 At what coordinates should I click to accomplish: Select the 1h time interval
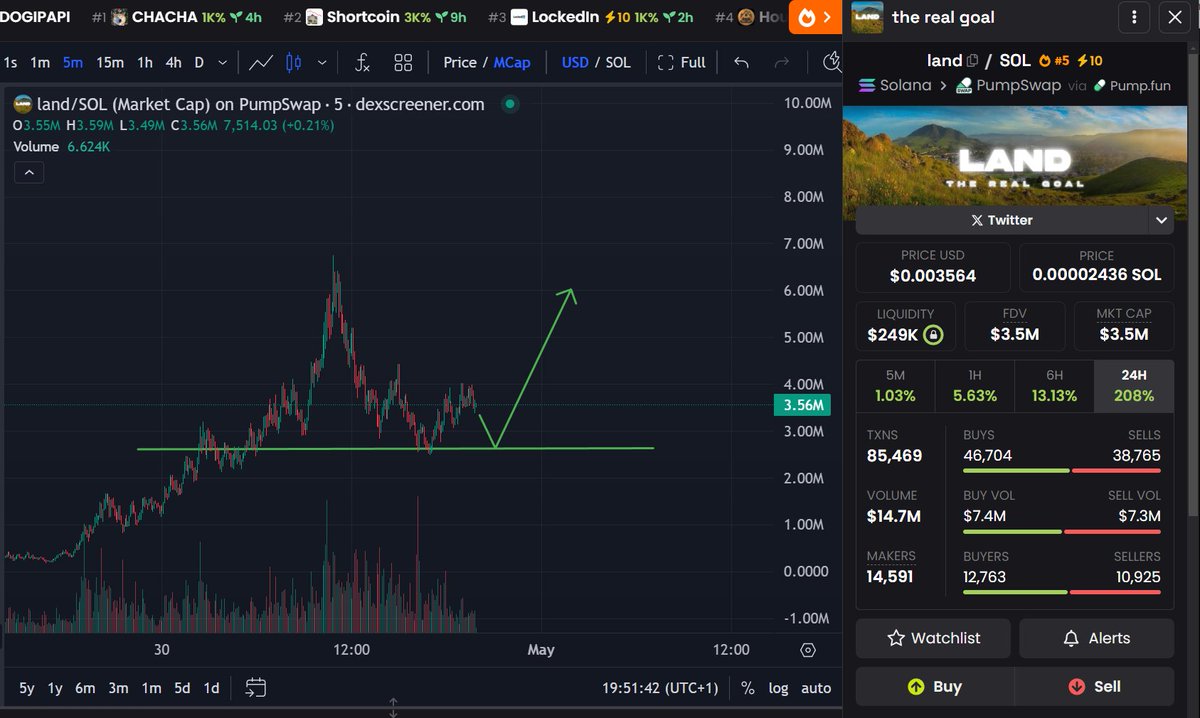145,62
